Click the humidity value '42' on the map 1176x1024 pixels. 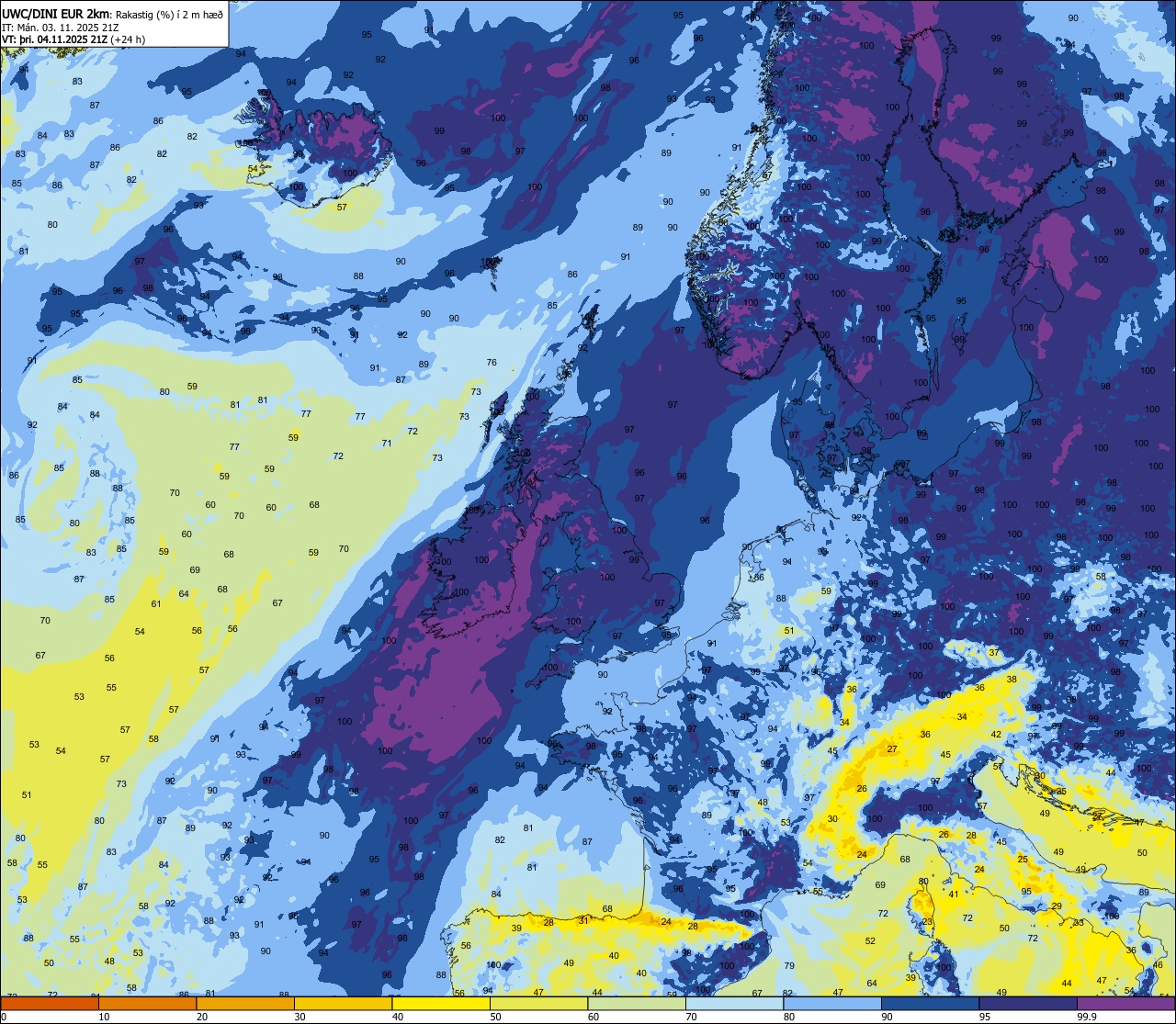point(996,735)
